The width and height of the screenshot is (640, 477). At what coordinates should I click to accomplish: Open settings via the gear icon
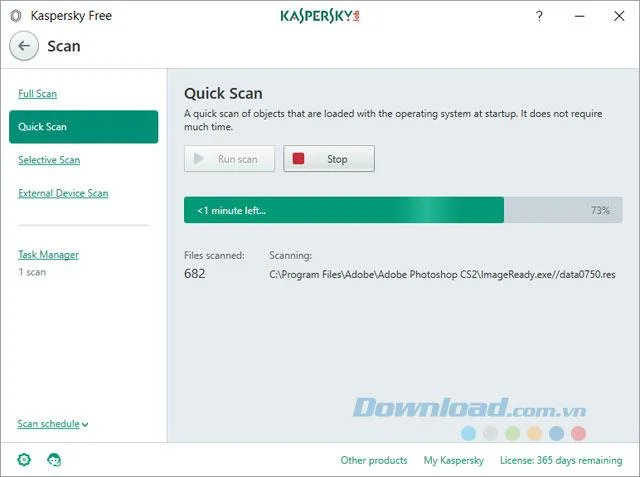click(24, 459)
